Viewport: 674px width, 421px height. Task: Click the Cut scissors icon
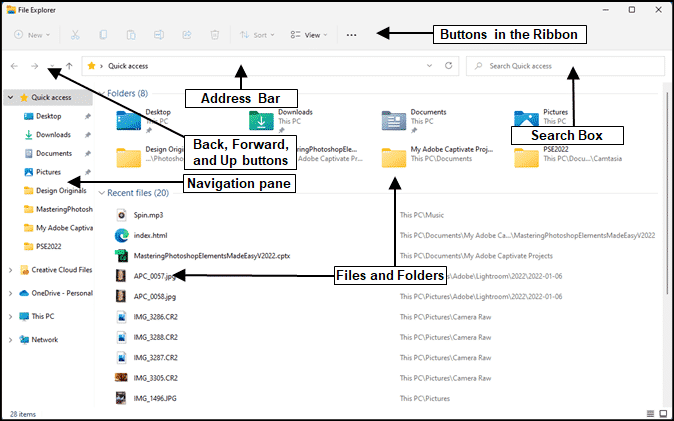click(75, 35)
